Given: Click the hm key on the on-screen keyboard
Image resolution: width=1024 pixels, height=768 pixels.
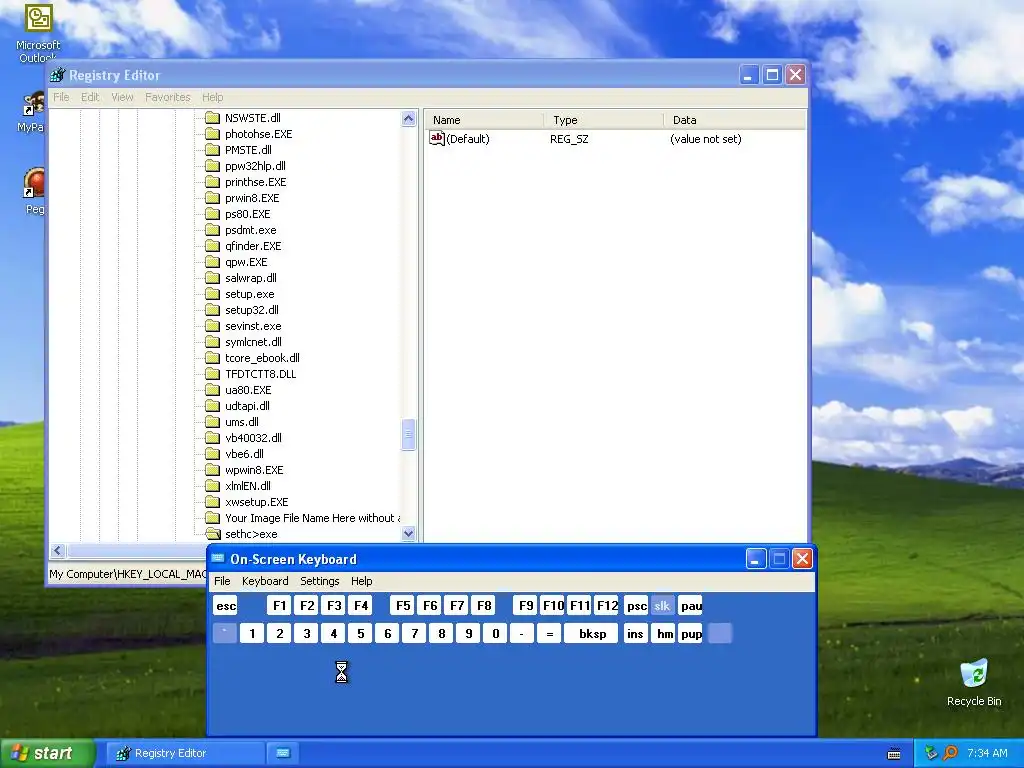Looking at the screenshot, I should 664,633.
